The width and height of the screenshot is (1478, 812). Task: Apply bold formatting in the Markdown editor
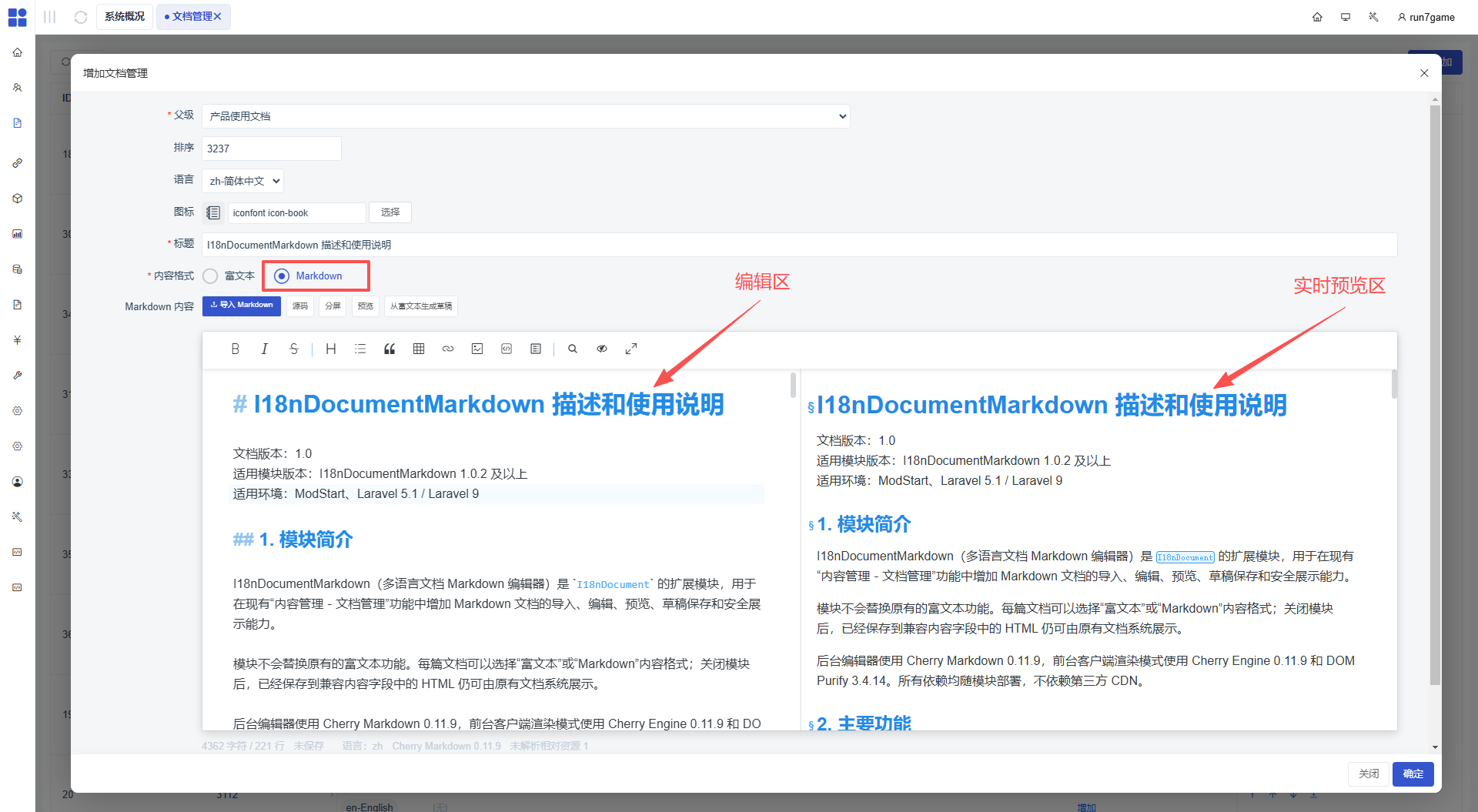coord(236,349)
